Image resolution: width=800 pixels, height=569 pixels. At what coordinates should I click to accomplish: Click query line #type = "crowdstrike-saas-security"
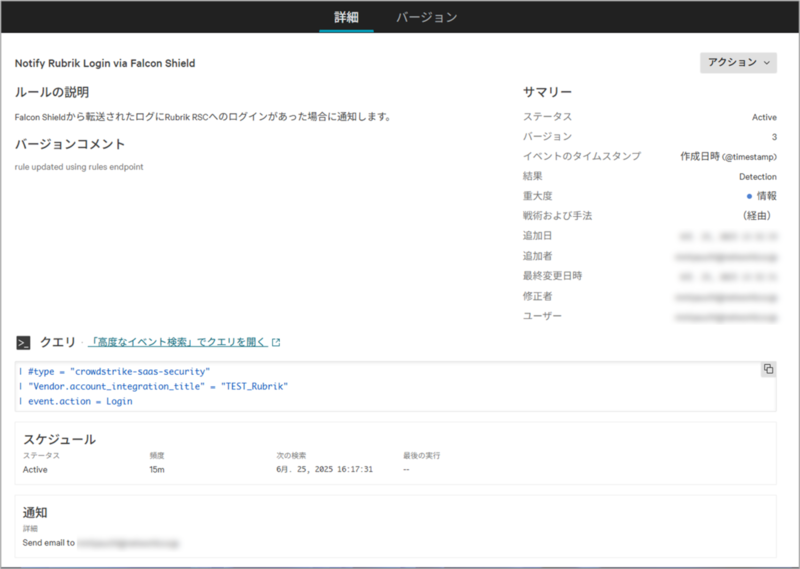(119, 372)
